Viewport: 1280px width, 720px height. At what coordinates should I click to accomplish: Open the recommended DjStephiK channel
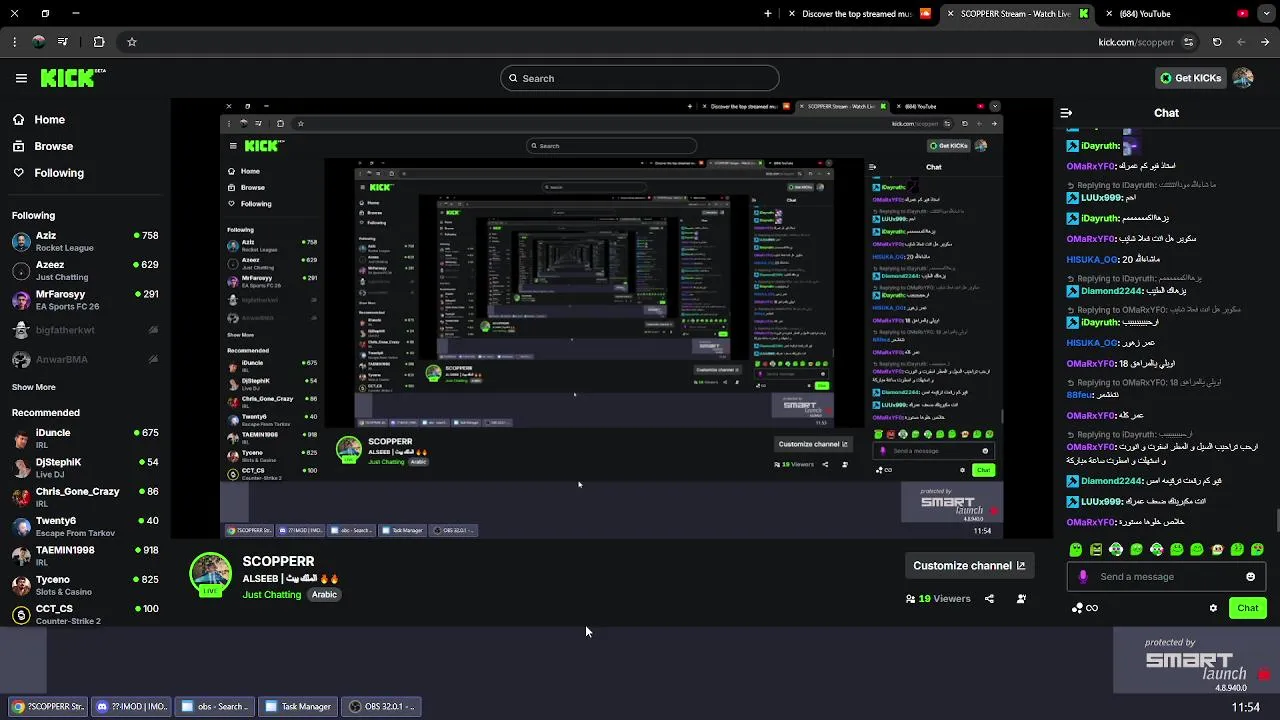tap(85, 467)
